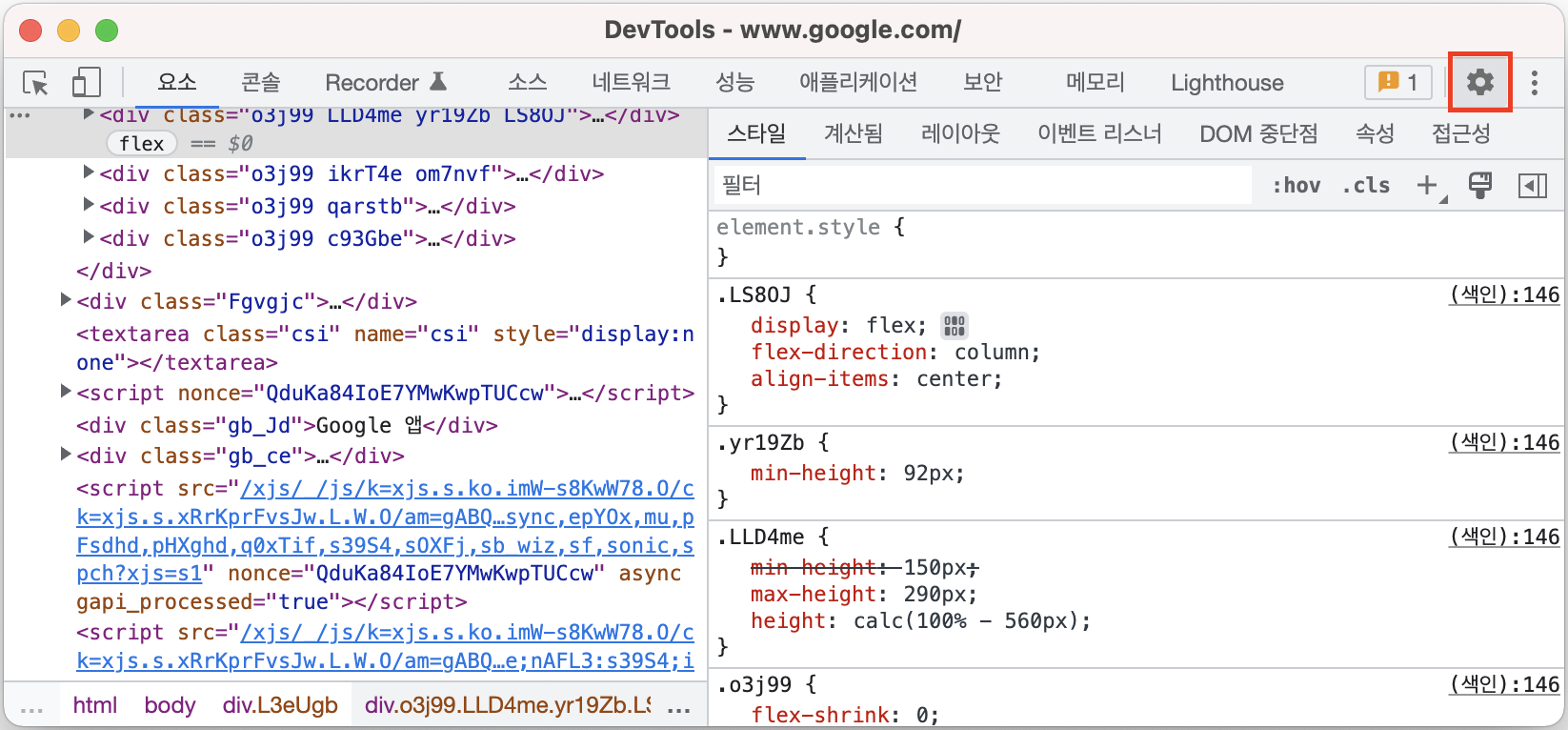This screenshot has width=1568, height=730.
Task: Select the 속성 subtab
Action: tap(1375, 133)
